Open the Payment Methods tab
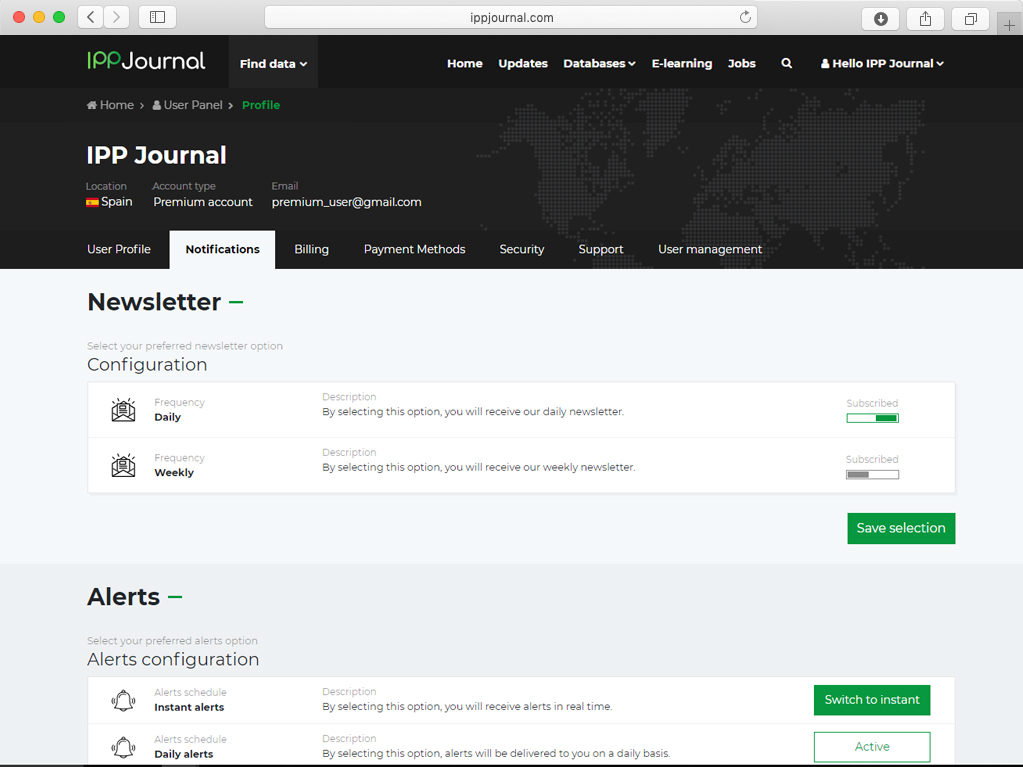1023x767 pixels. 414,249
